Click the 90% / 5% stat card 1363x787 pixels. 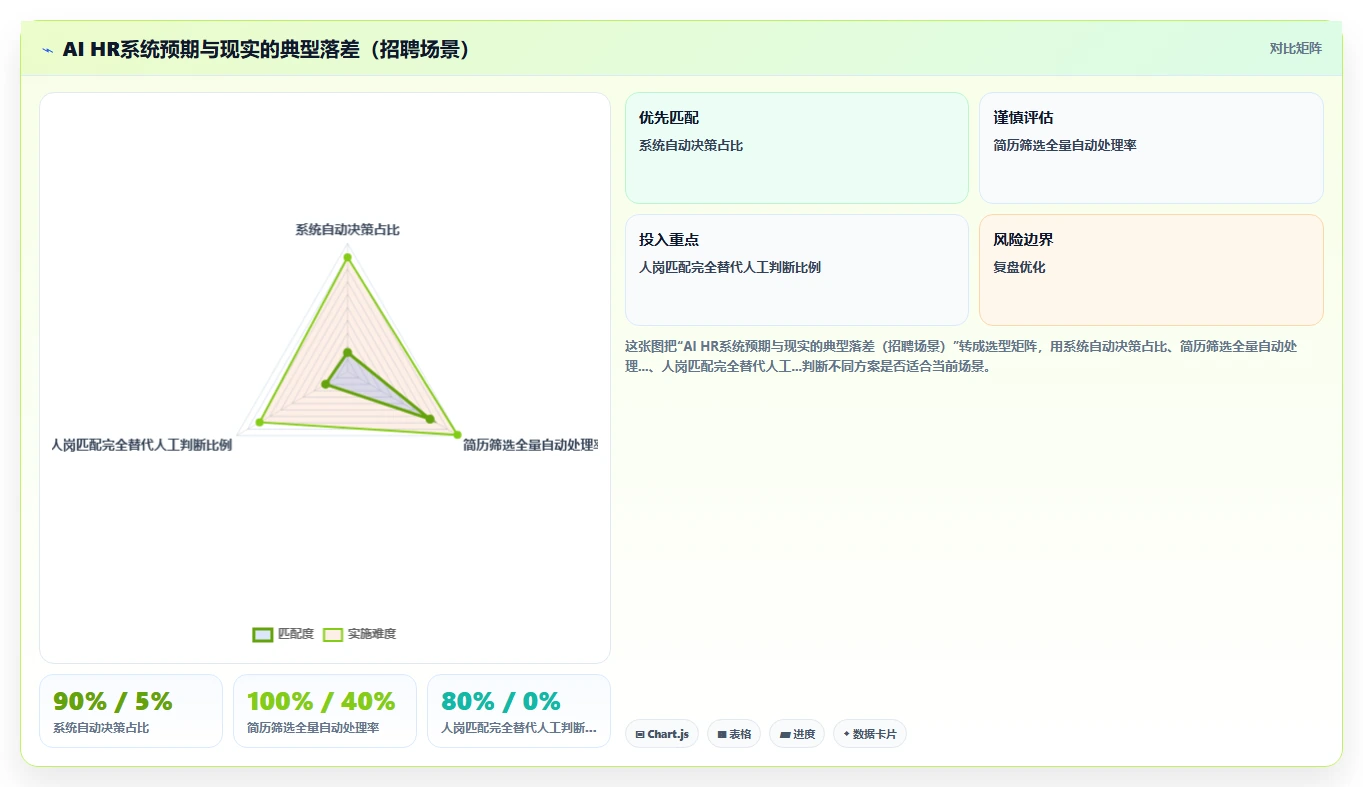pos(131,711)
